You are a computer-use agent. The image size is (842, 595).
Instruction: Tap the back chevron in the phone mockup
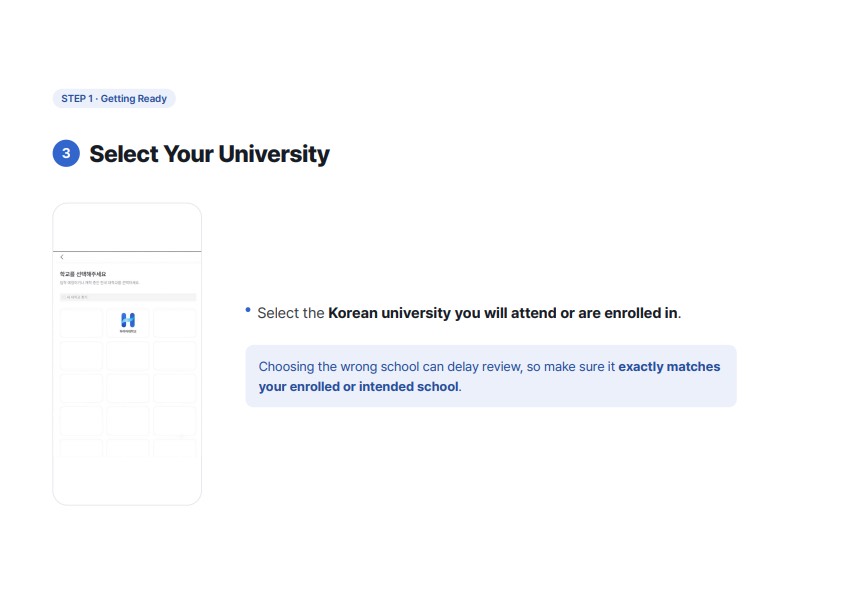[62, 257]
